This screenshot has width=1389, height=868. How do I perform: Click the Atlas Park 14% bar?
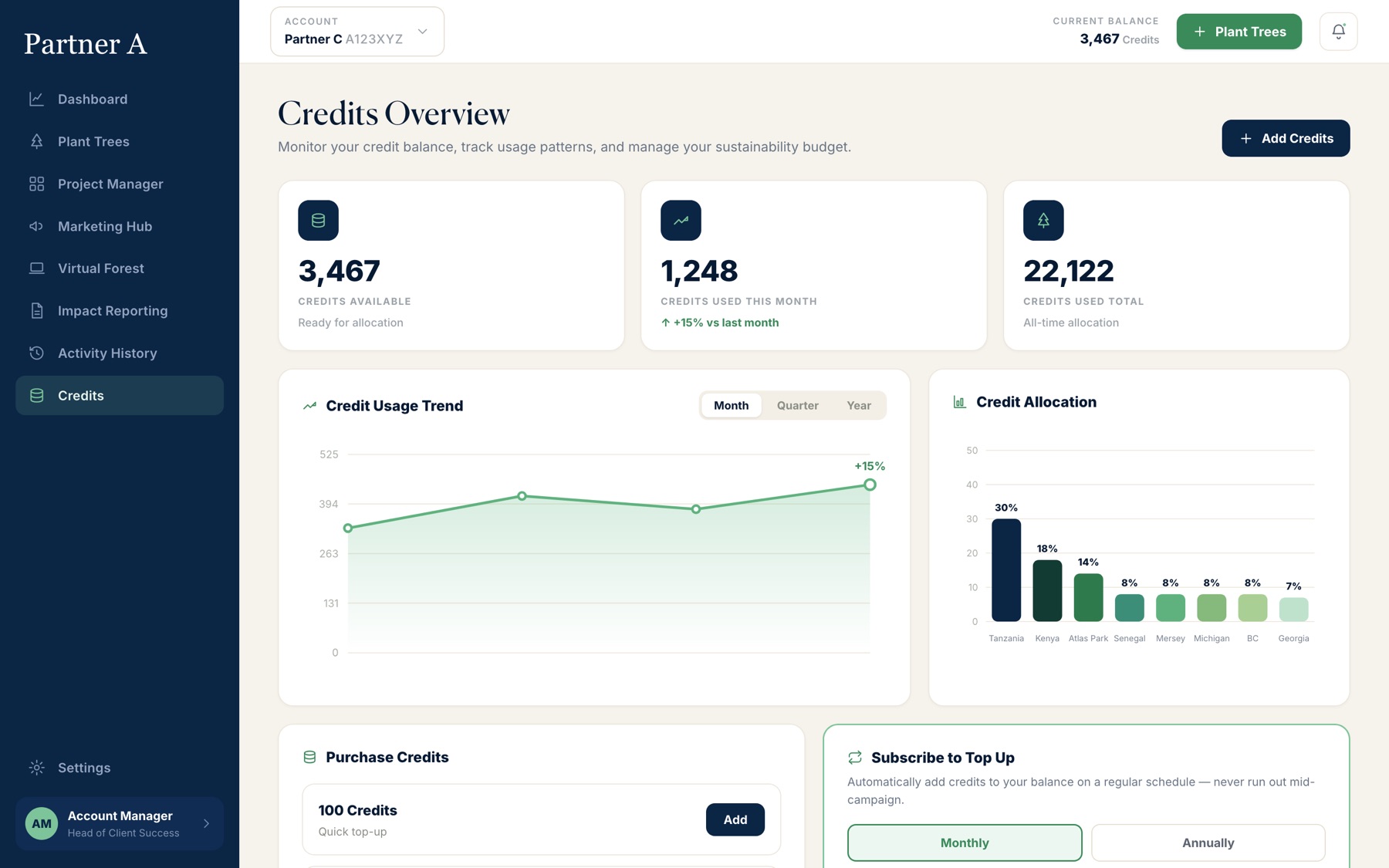click(x=1088, y=597)
